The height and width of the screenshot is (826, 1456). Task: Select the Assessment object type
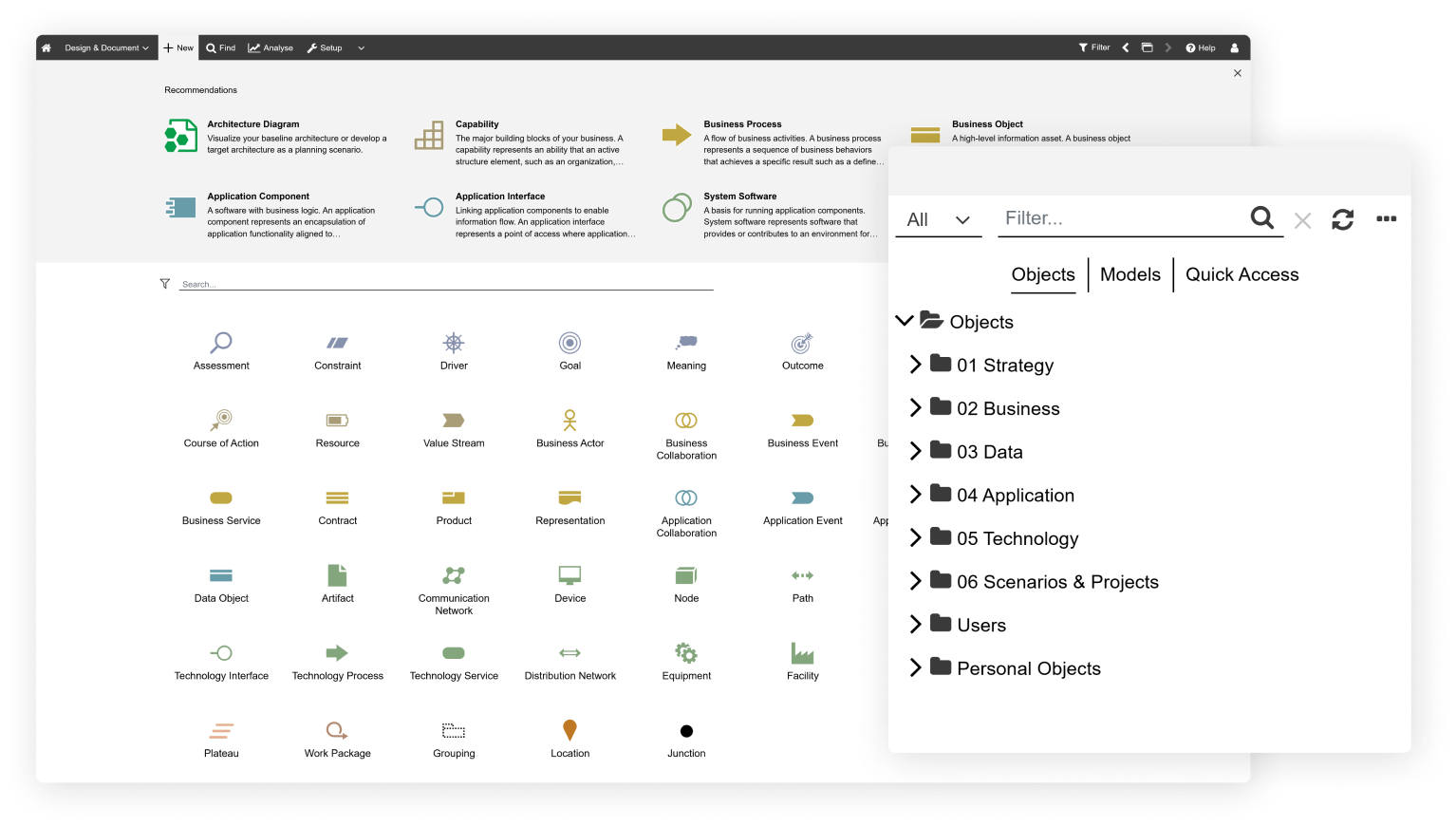tap(221, 343)
